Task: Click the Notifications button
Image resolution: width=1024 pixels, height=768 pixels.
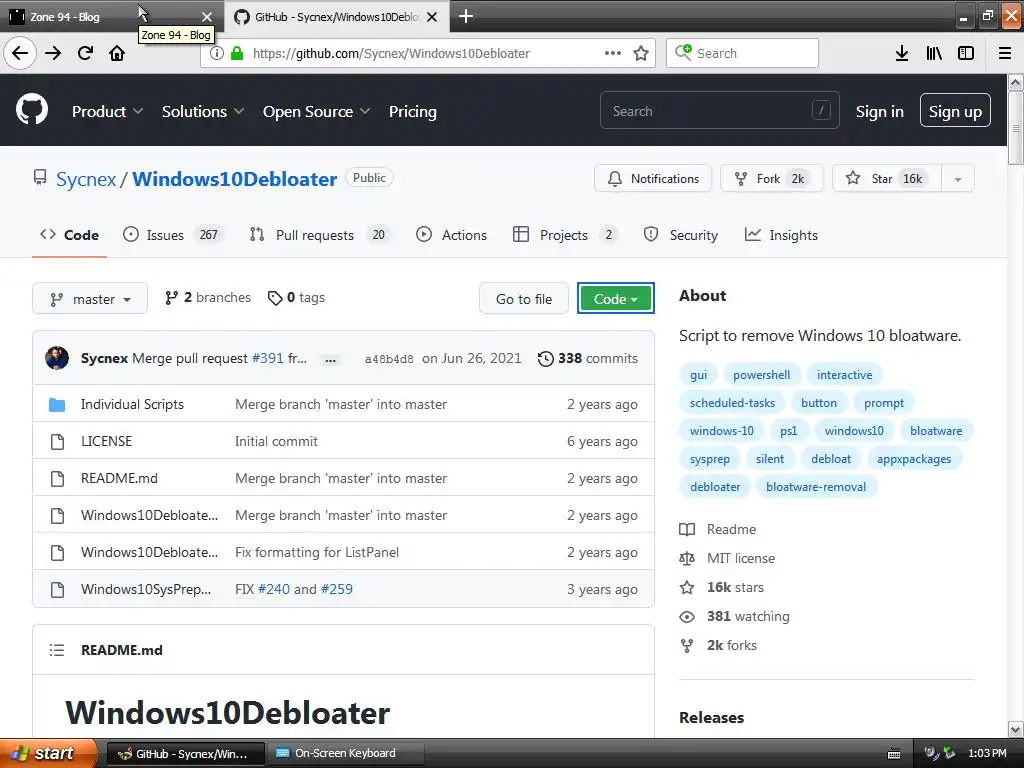Action: 653,179
